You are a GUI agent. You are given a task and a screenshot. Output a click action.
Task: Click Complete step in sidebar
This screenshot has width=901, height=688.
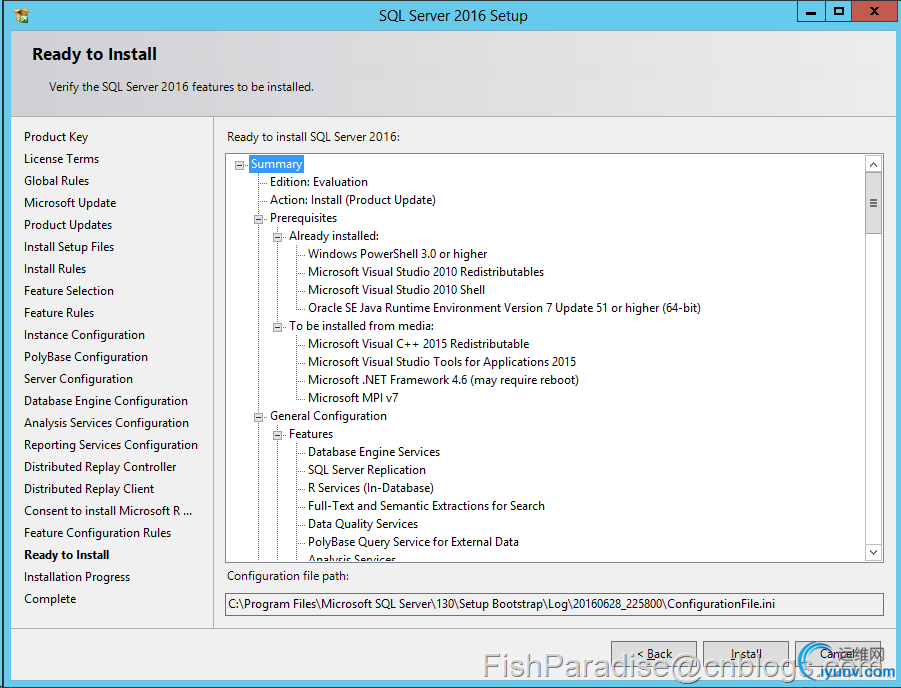click(50, 599)
